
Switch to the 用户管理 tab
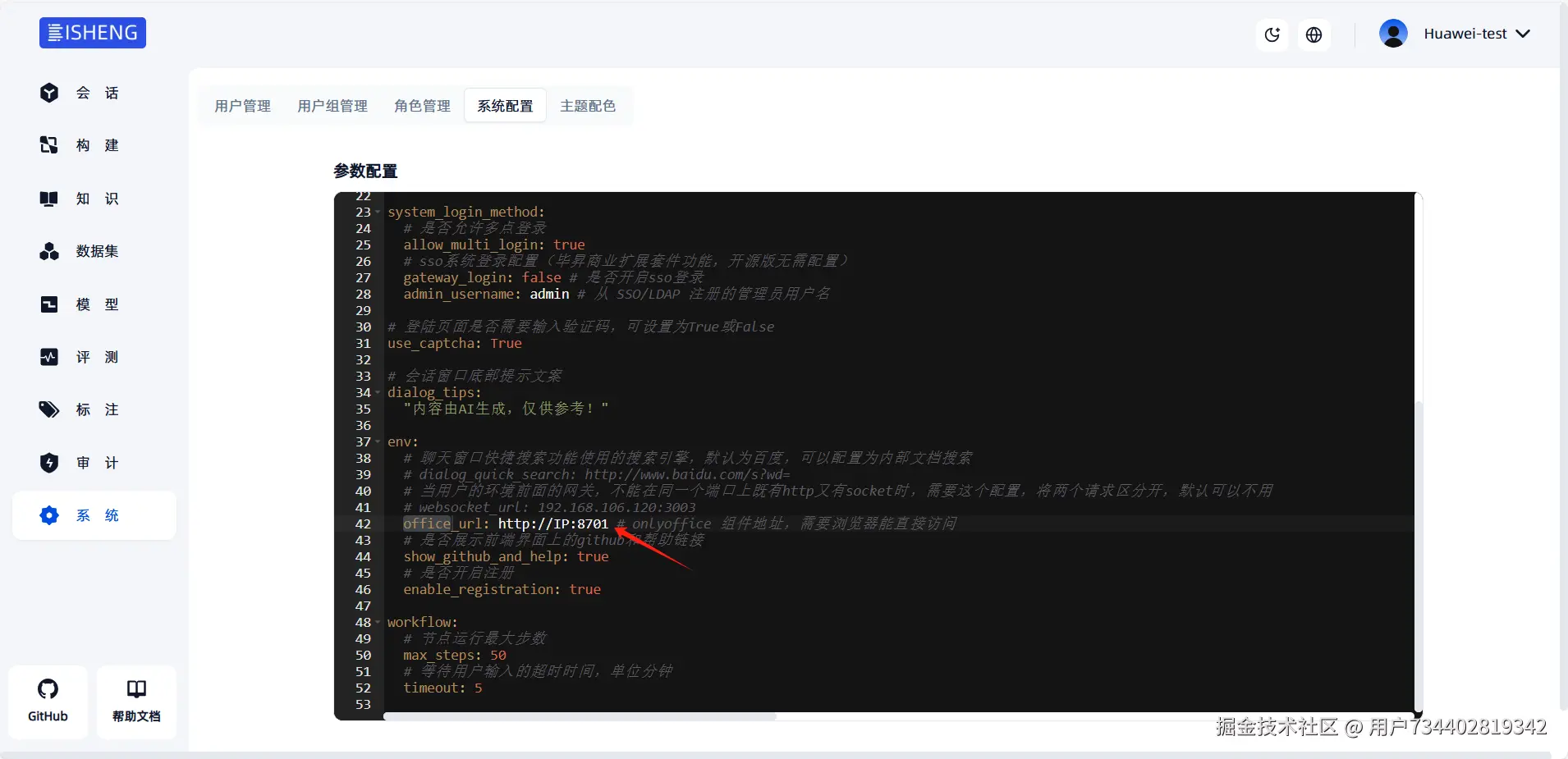click(242, 106)
